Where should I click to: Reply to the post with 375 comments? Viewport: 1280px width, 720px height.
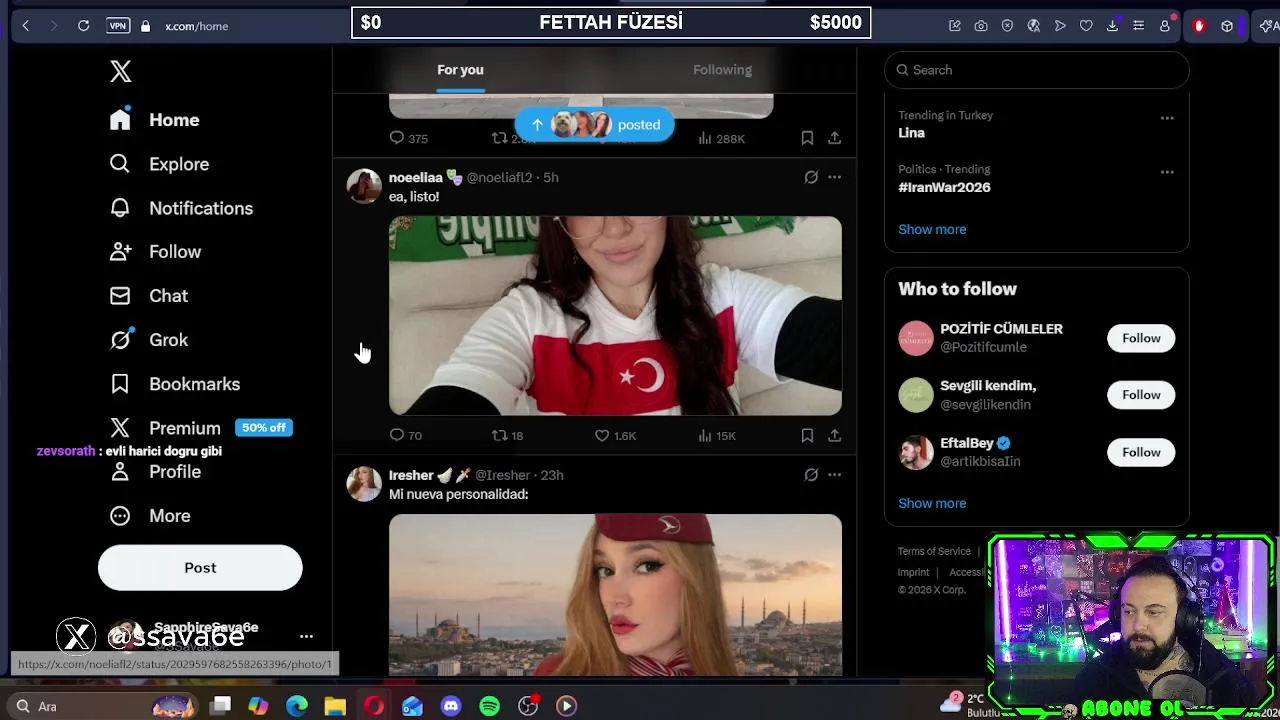pyautogui.click(x=408, y=138)
